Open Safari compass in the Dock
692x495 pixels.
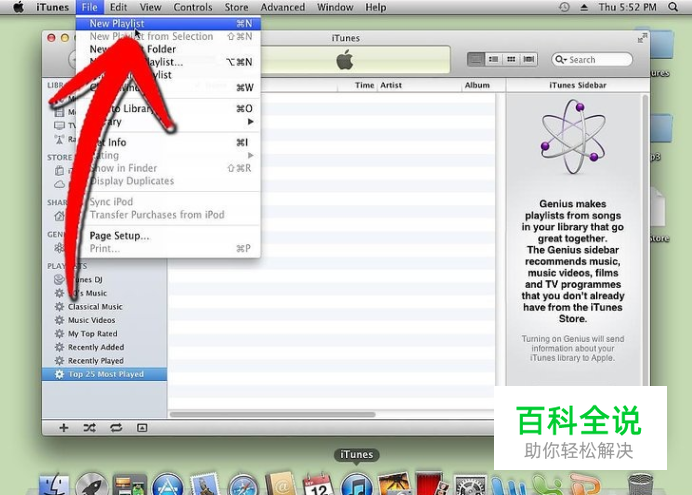[243, 484]
